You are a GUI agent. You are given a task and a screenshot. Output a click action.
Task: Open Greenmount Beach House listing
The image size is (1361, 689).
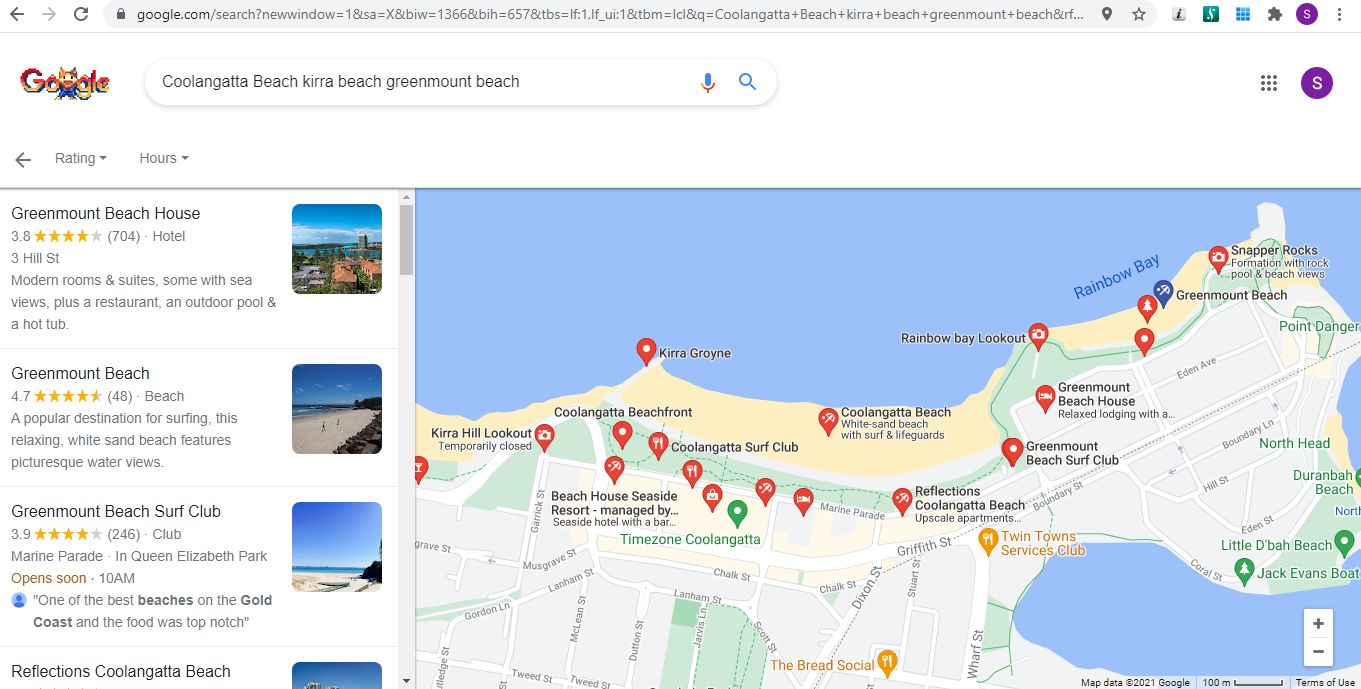105,213
